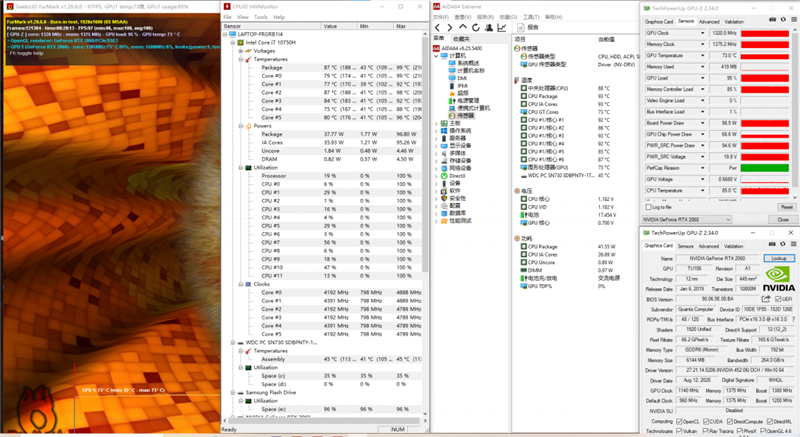Screen dimensions: 800x437
Task: Open GPU Clock sensor dropdown
Action: (x=703, y=33)
